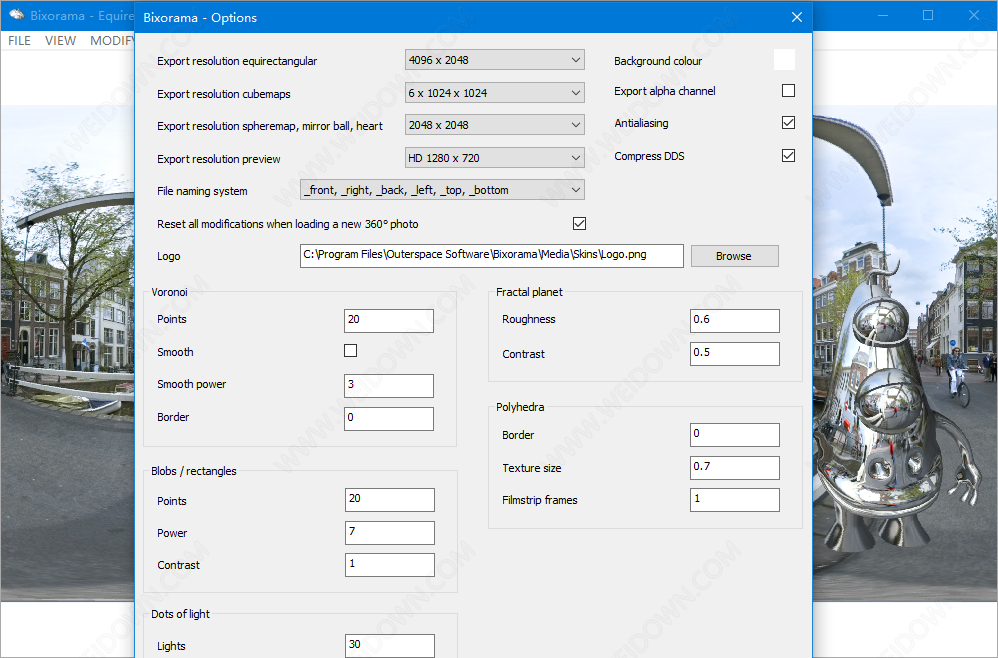Close the Bixorama Options dialog

click(x=796, y=17)
